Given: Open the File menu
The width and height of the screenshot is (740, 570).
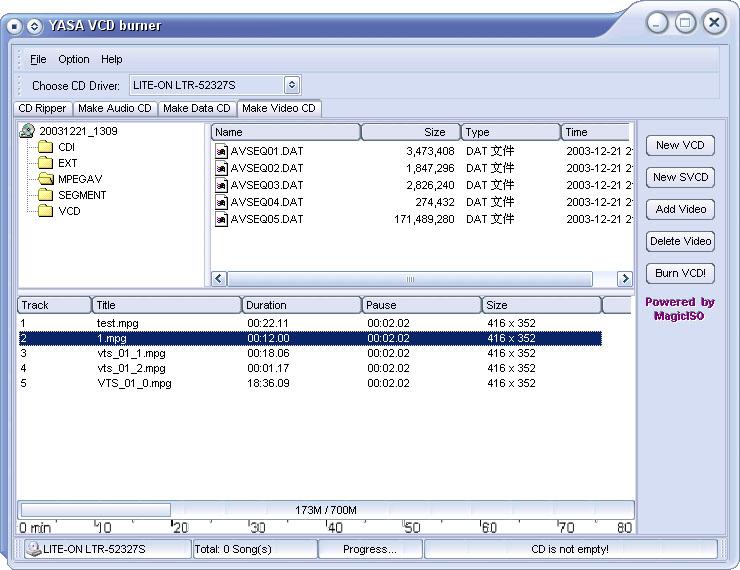Looking at the screenshot, I should click(x=38, y=59).
